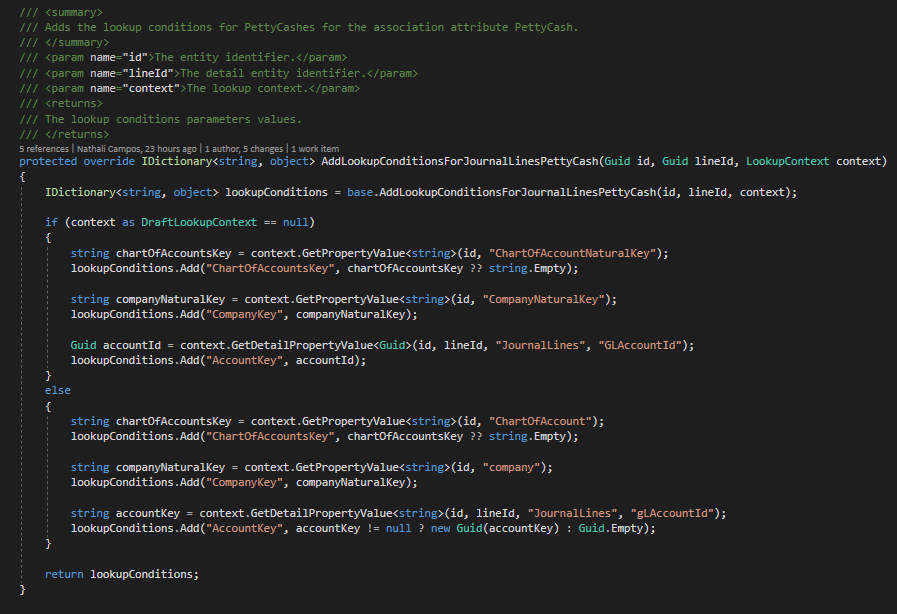
Task: Click the comment 'The lookup conditions parameters values.'
Action: [173, 119]
